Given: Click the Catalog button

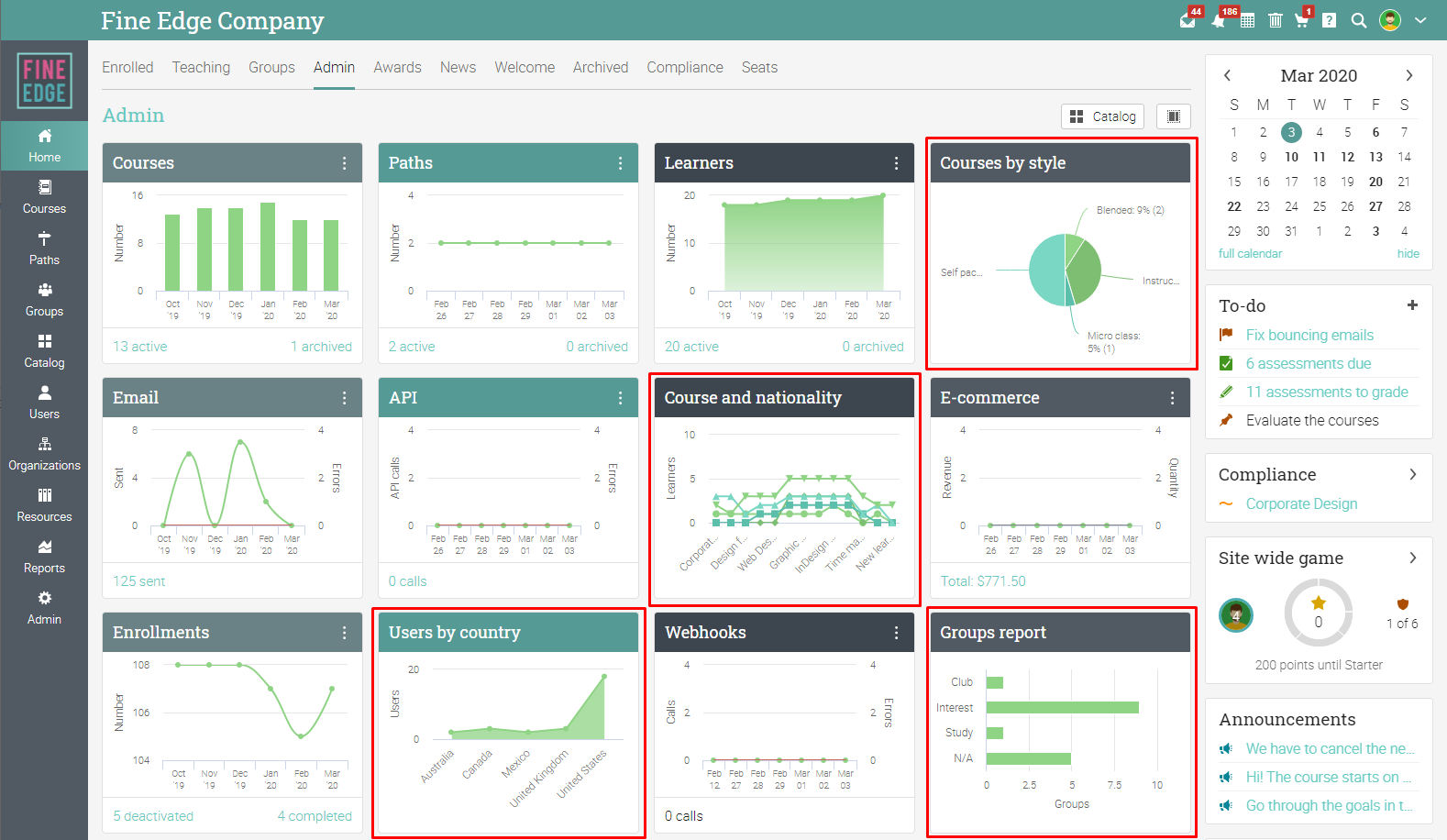Looking at the screenshot, I should (1102, 116).
